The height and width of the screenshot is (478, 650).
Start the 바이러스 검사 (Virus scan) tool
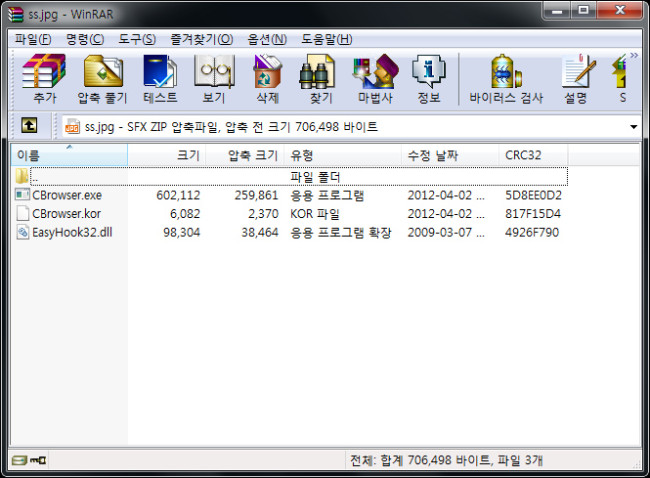(x=506, y=78)
